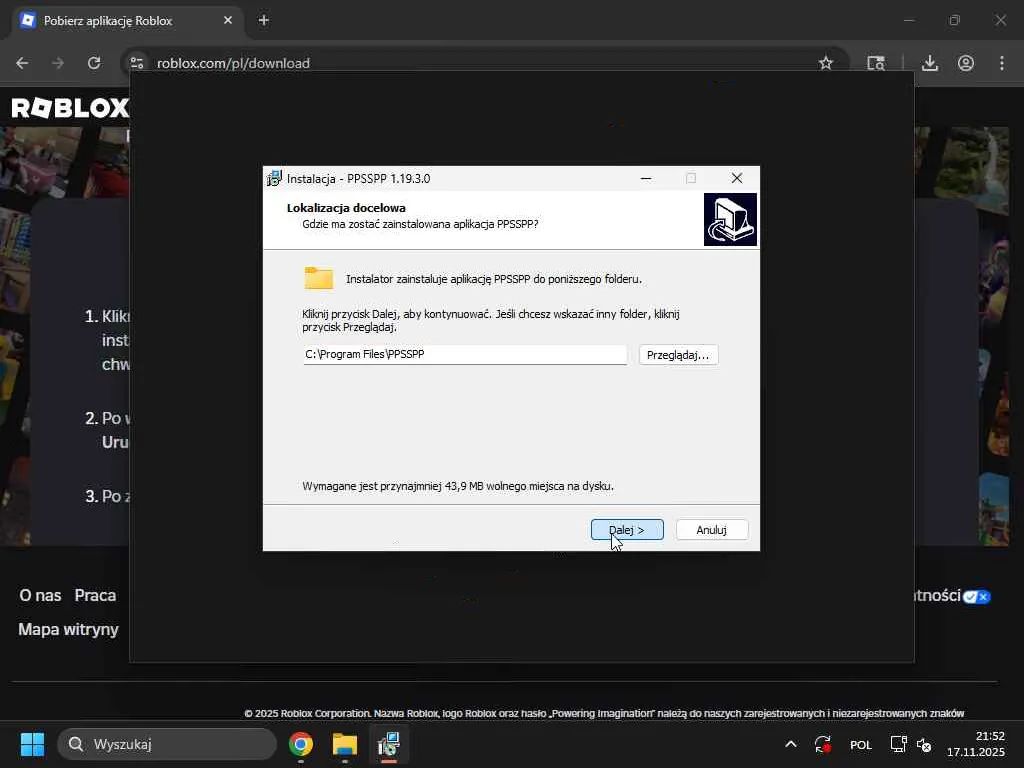
Task: Open a new Chrome tab
Action: click(x=264, y=20)
